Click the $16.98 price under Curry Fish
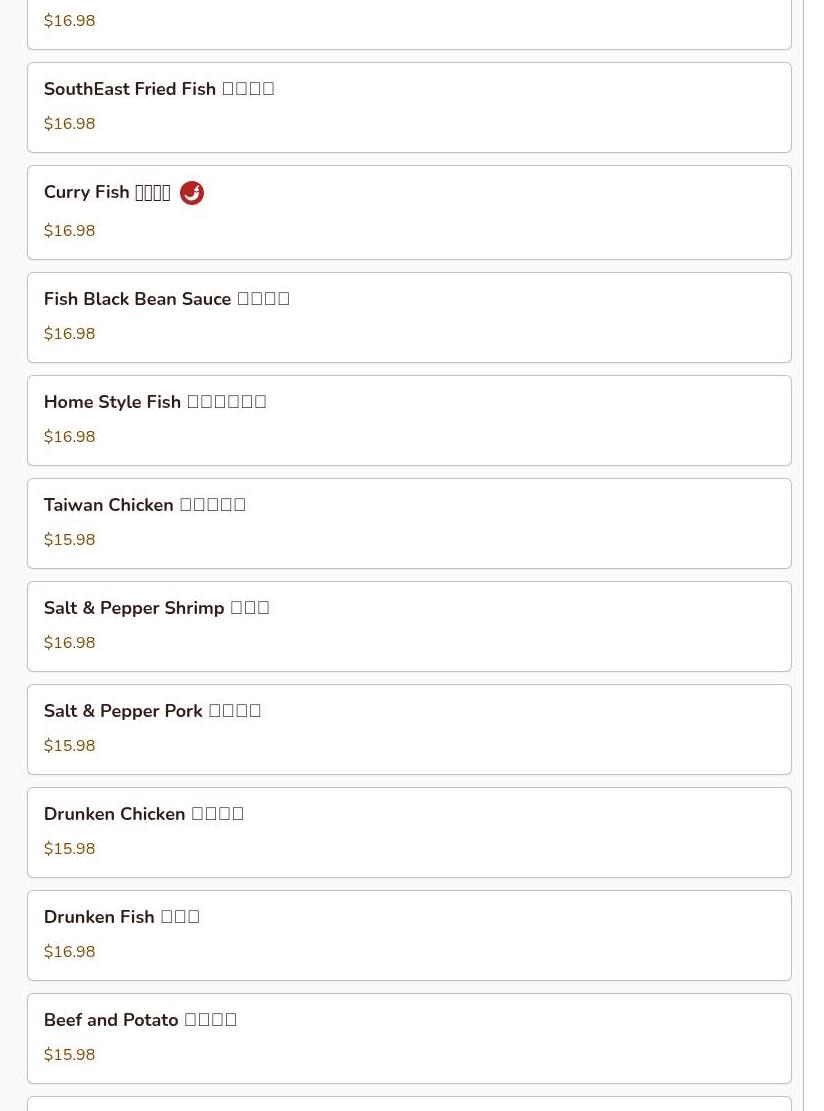Screen dimensions: 824x1111 pos(69,230)
